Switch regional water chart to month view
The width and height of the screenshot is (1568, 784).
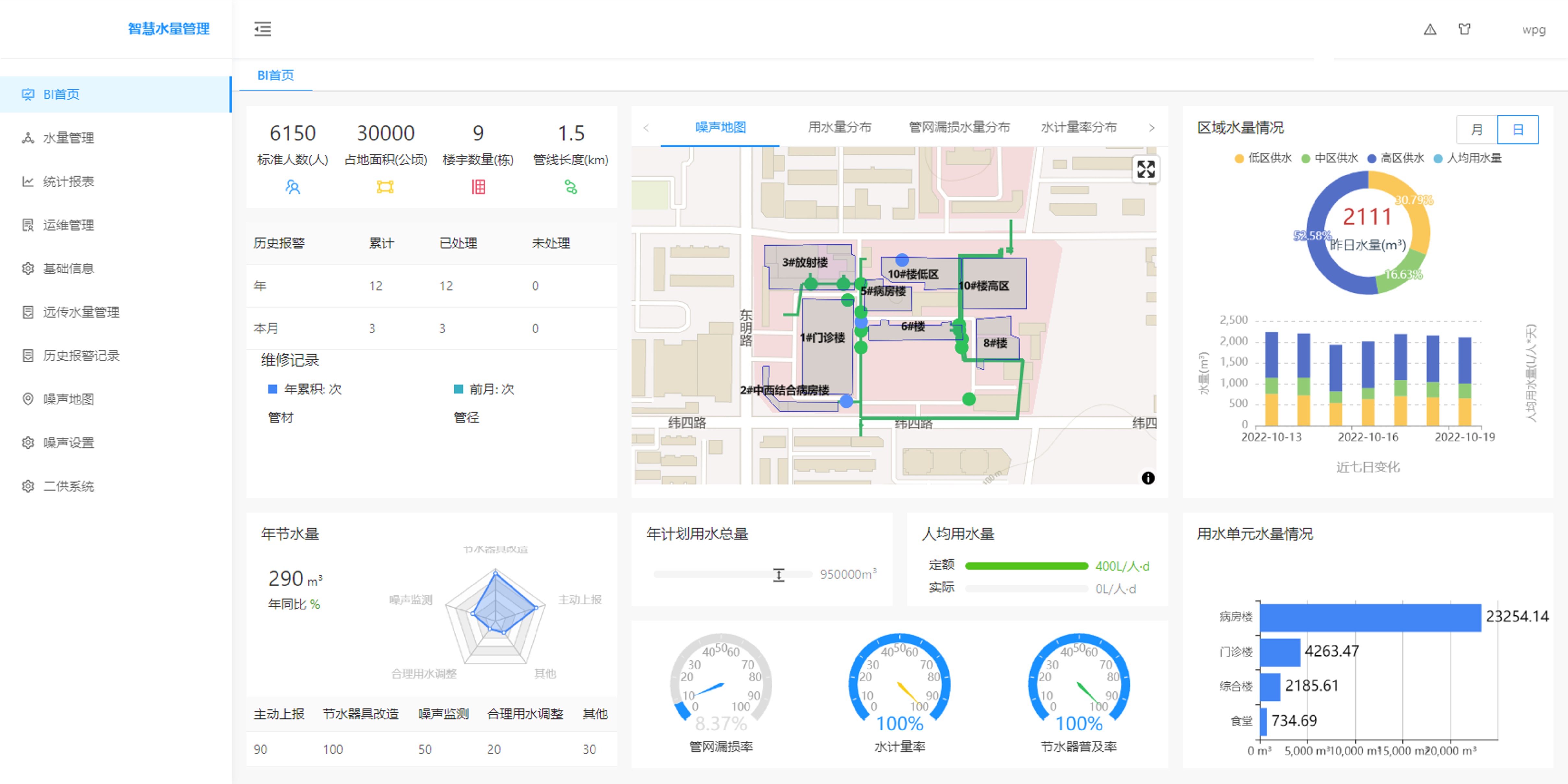[1477, 129]
